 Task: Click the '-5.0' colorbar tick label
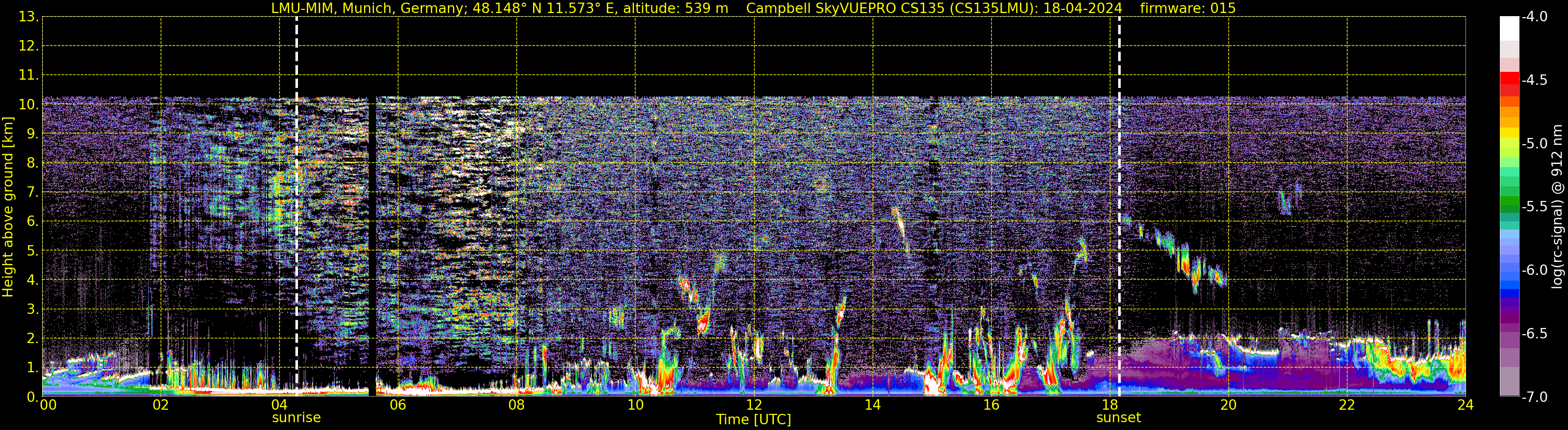coord(1534,143)
